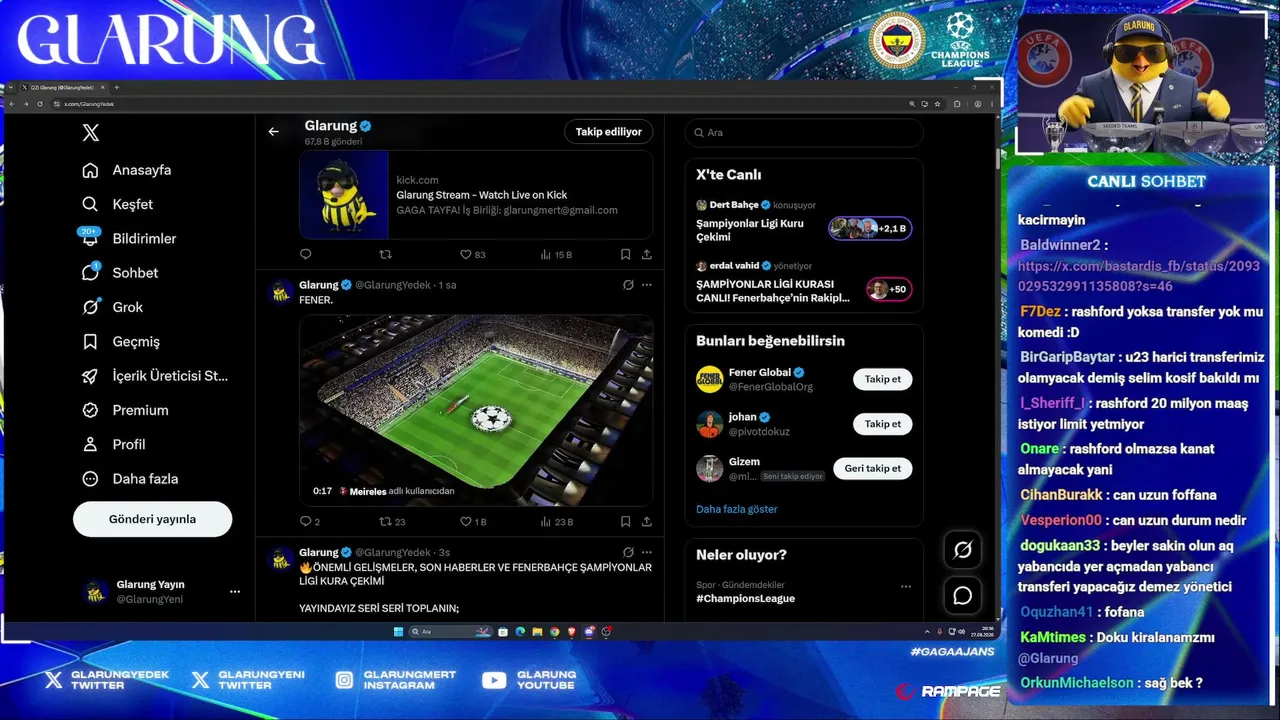Open Keşfet explore page

pyautogui.click(x=118, y=204)
